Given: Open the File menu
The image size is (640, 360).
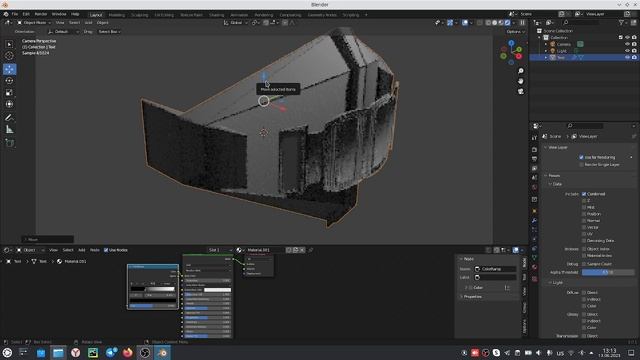Looking at the screenshot, I should click(x=15, y=14).
